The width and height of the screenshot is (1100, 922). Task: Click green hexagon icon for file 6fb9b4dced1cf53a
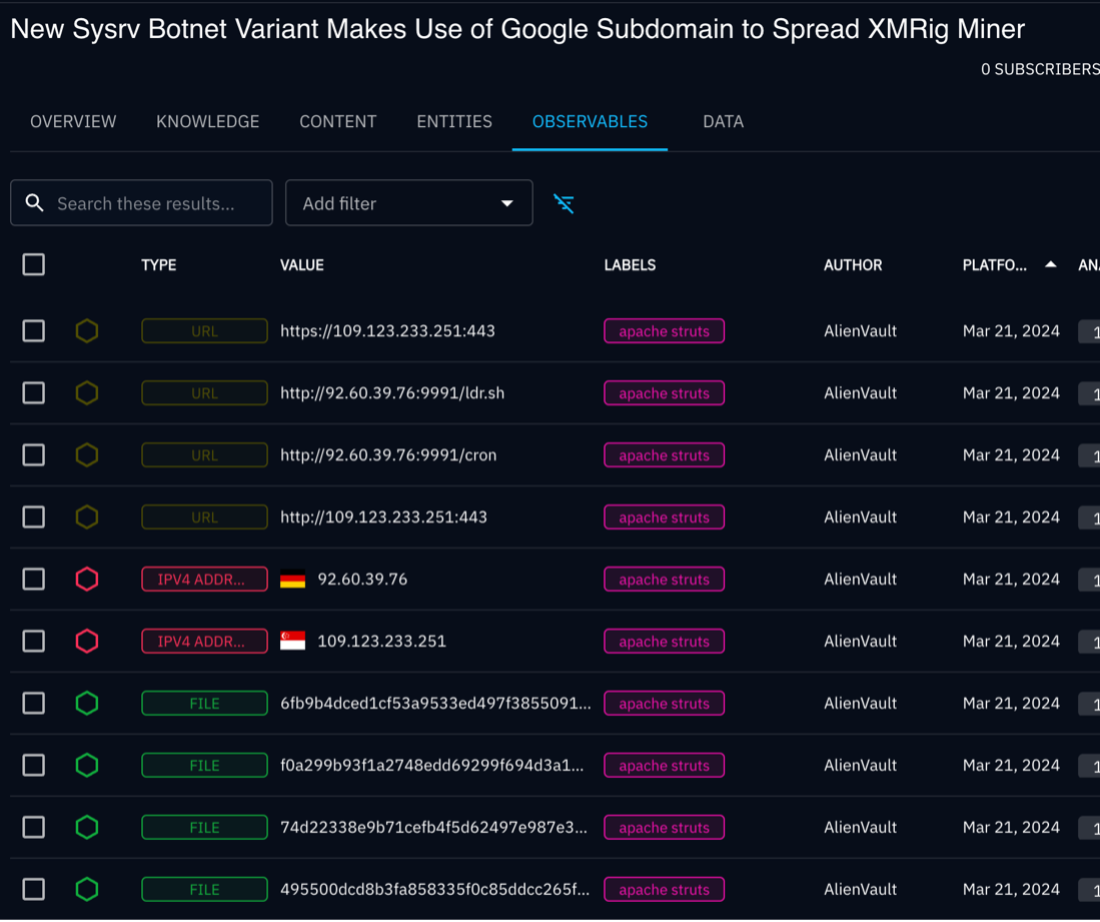click(x=87, y=703)
